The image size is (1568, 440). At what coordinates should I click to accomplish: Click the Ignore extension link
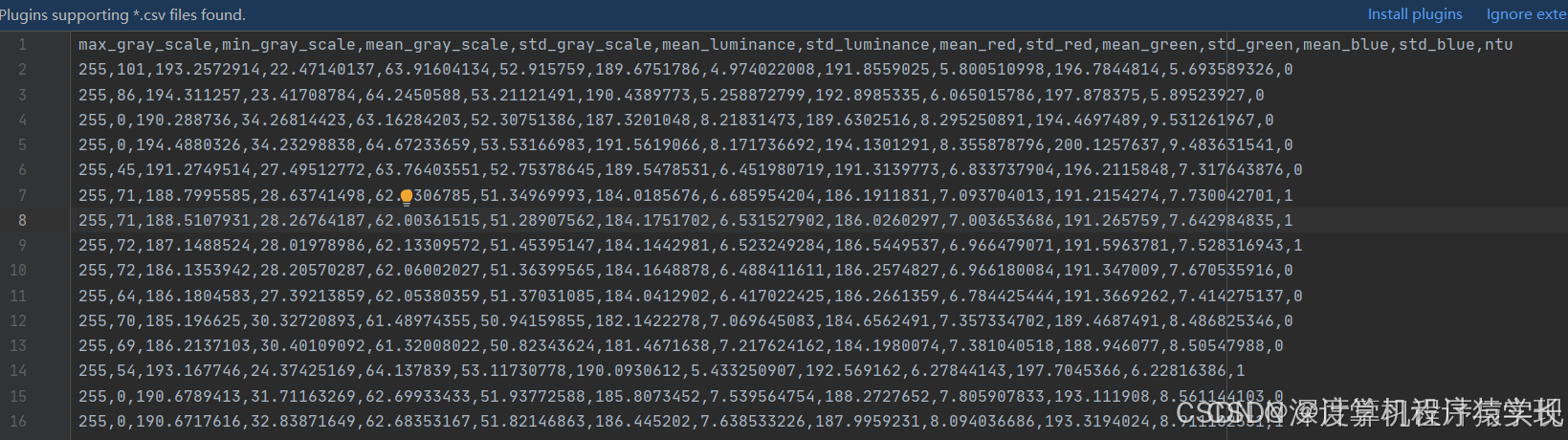pyautogui.click(x=1527, y=14)
